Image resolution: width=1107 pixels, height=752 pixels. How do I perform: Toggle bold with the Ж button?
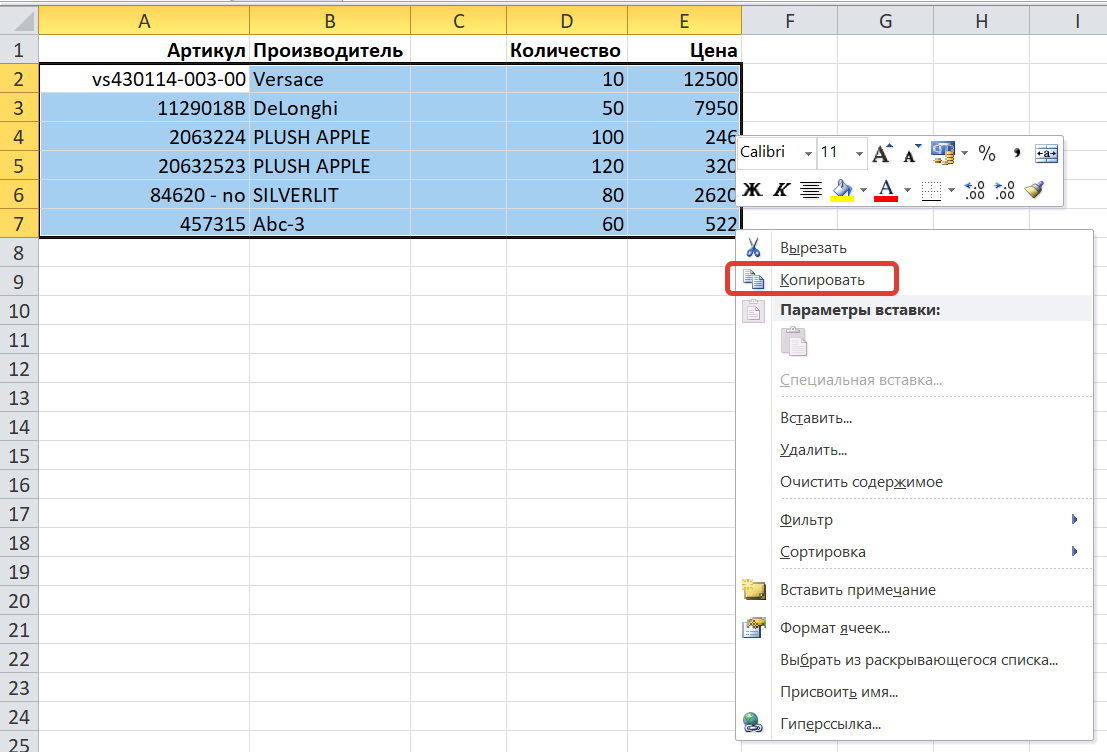pyautogui.click(x=753, y=189)
